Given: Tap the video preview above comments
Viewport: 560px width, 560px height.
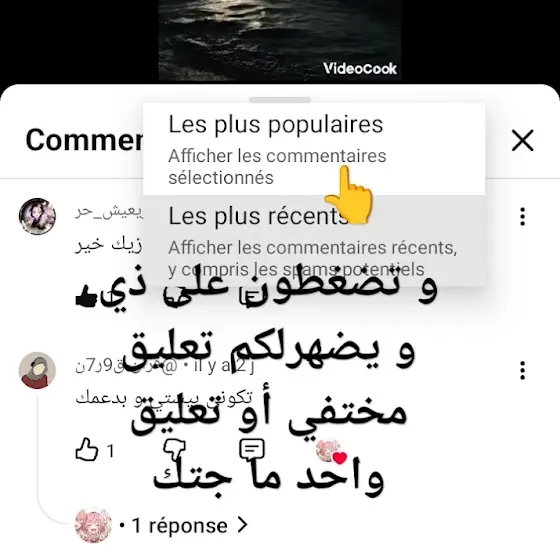Looking at the screenshot, I should click(280, 40).
